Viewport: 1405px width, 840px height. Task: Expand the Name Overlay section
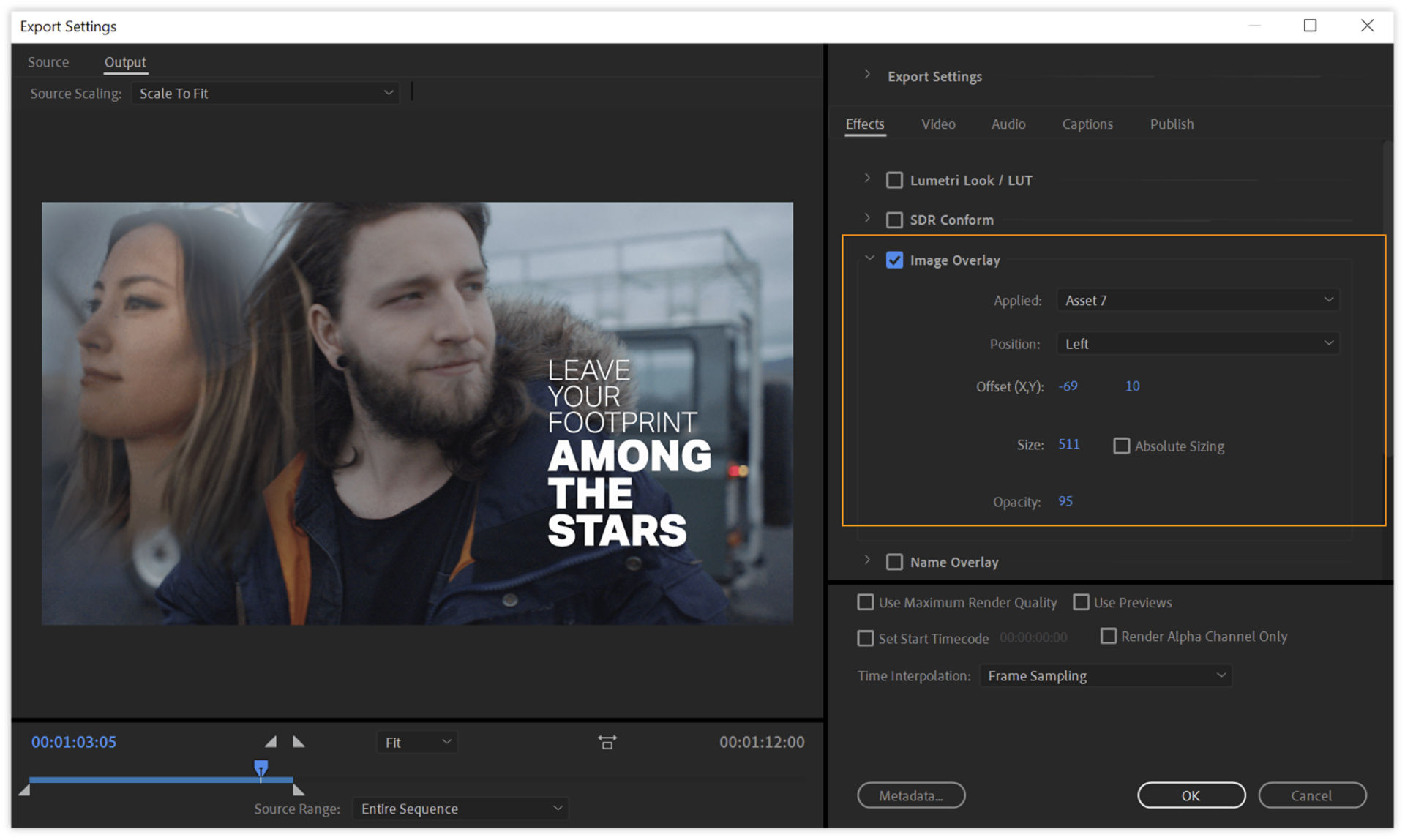click(867, 561)
